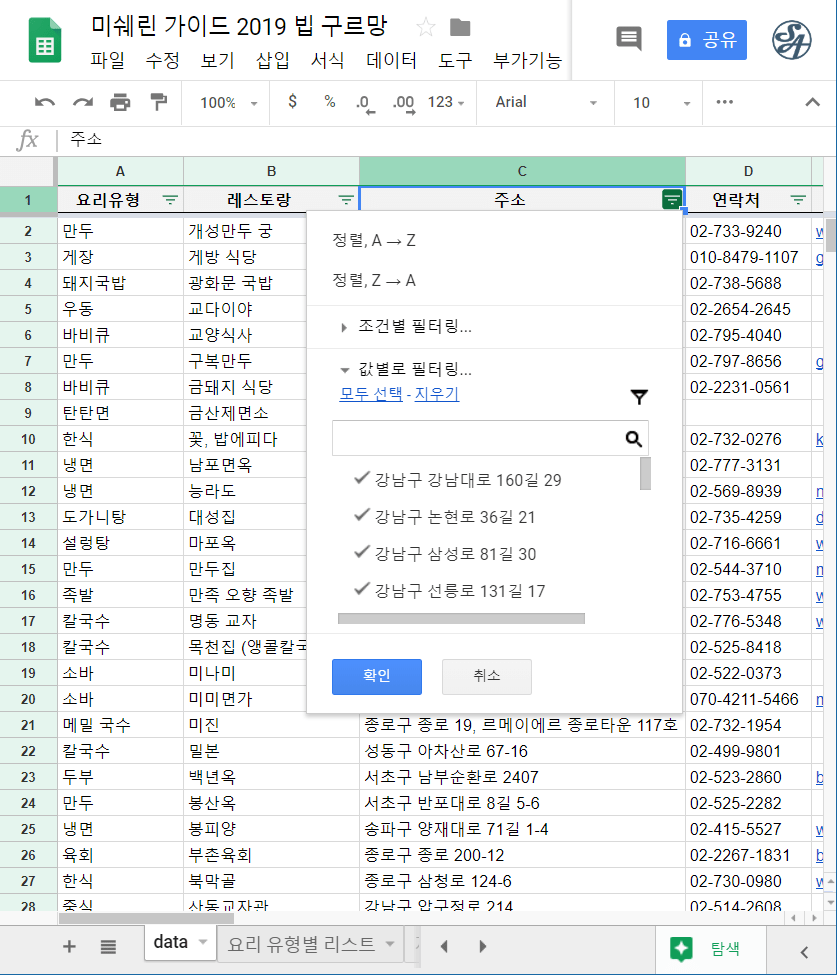Click the 모두 선택 link
Screen dimensions: 837x975
[x=371, y=394]
